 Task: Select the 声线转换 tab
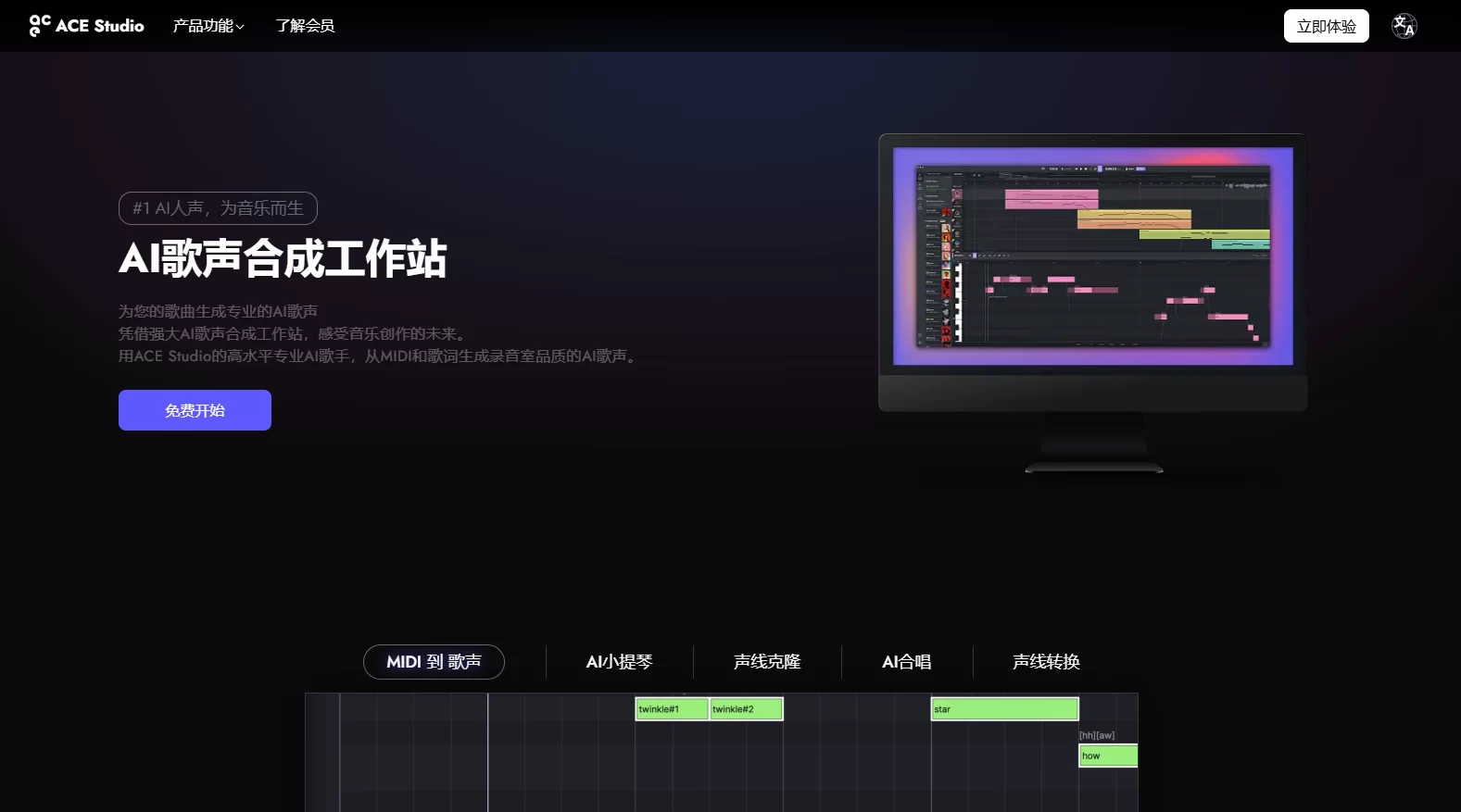click(x=1046, y=662)
